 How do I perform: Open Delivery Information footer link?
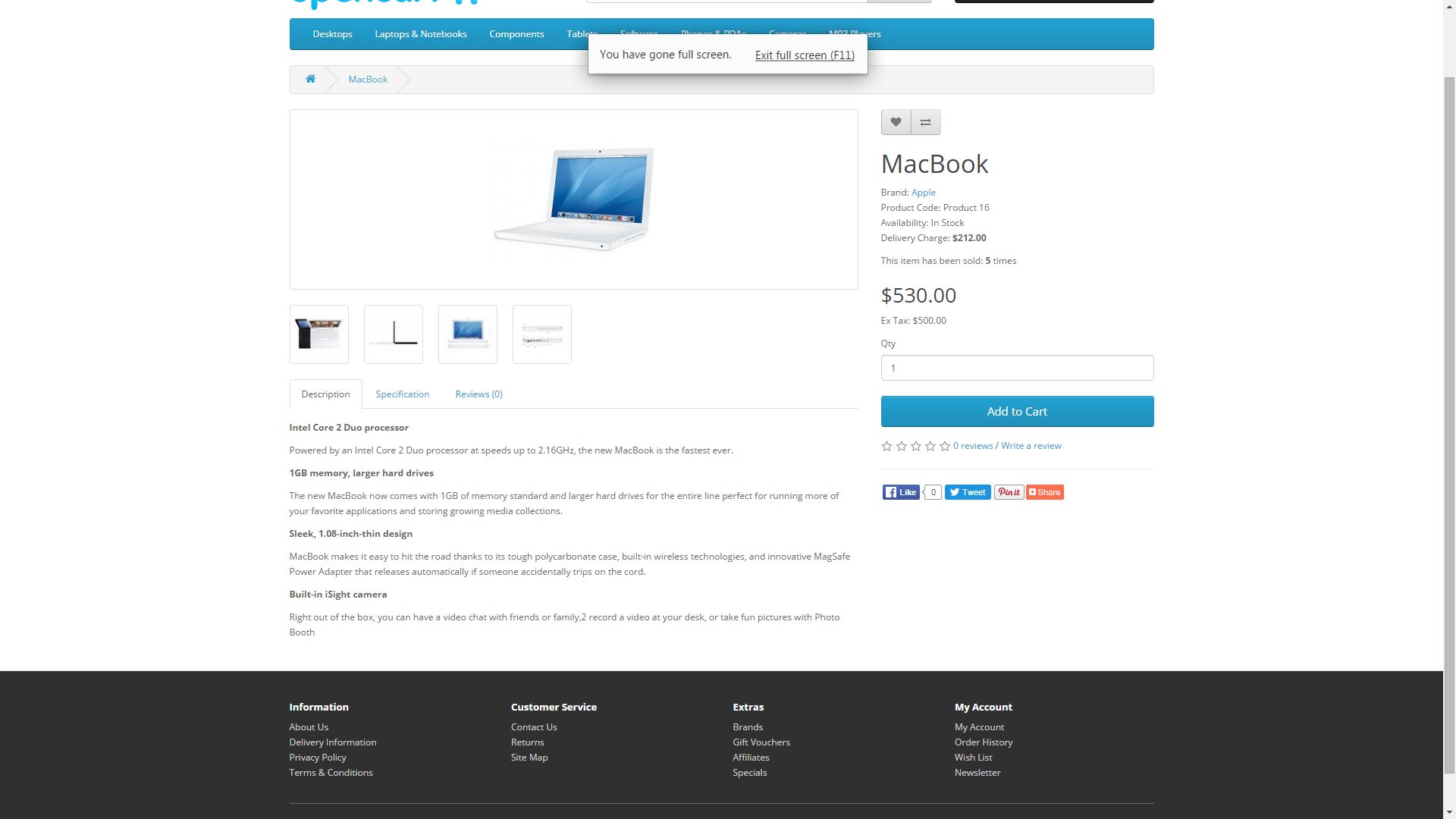pos(332,742)
